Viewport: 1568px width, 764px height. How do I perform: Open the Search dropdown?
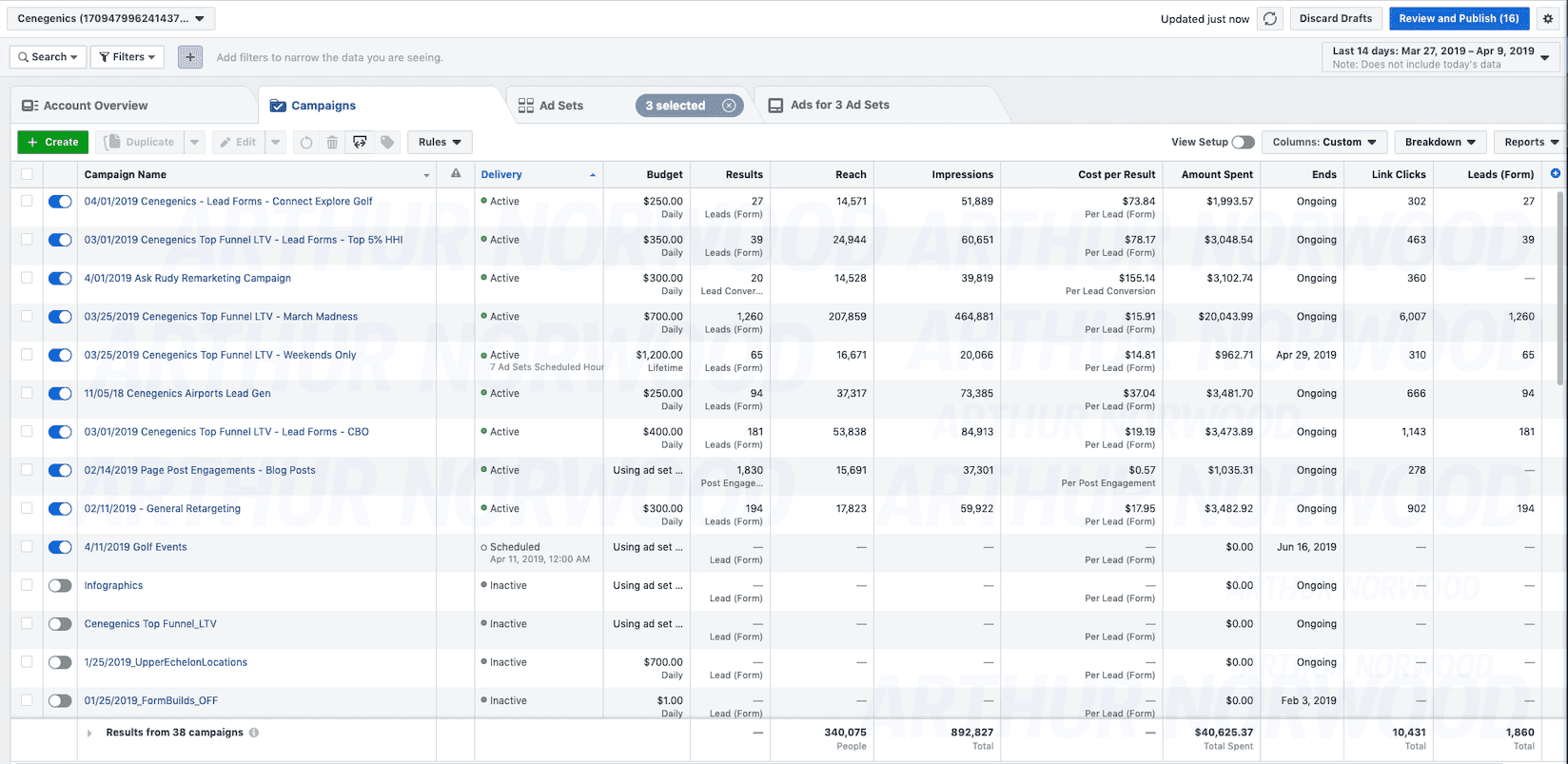[x=49, y=57]
